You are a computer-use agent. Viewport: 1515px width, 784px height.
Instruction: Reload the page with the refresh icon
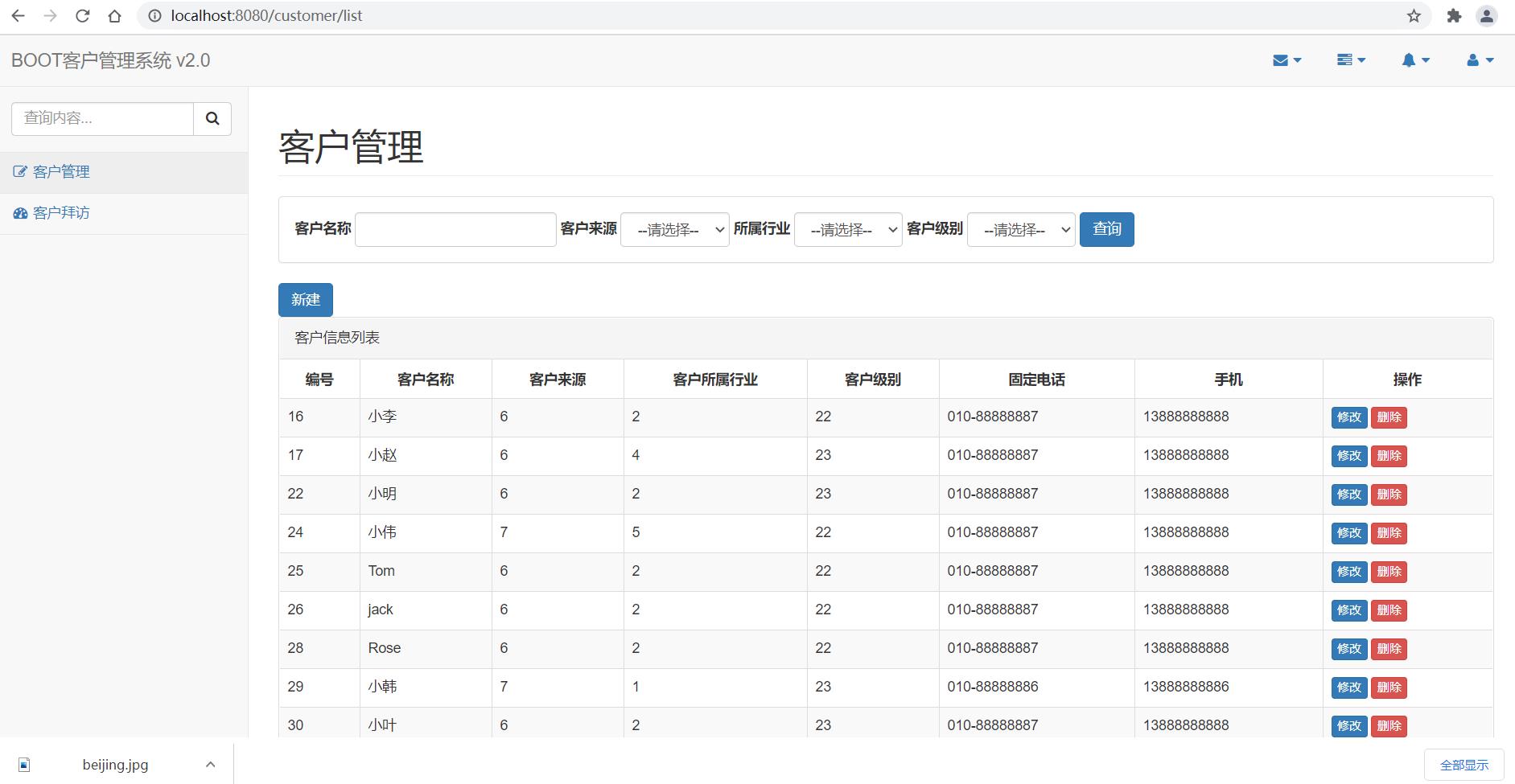pyautogui.click(x=82, y=16)
